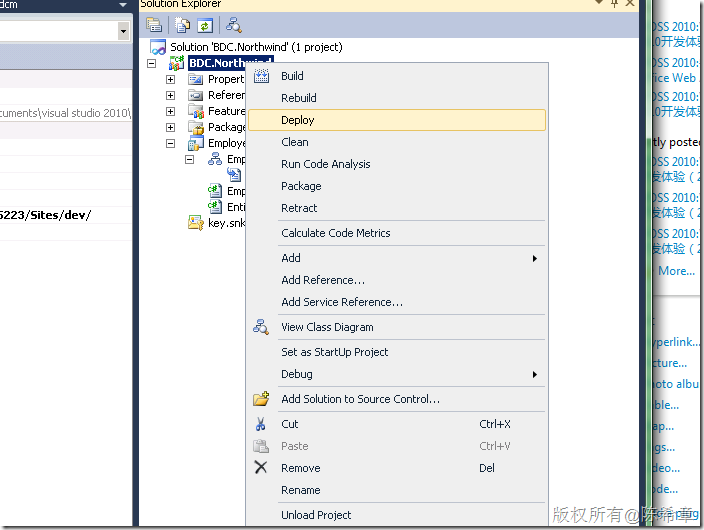Click the 'ble...' sidebar link
The image size is (704, 530).
tap(667, 405)
